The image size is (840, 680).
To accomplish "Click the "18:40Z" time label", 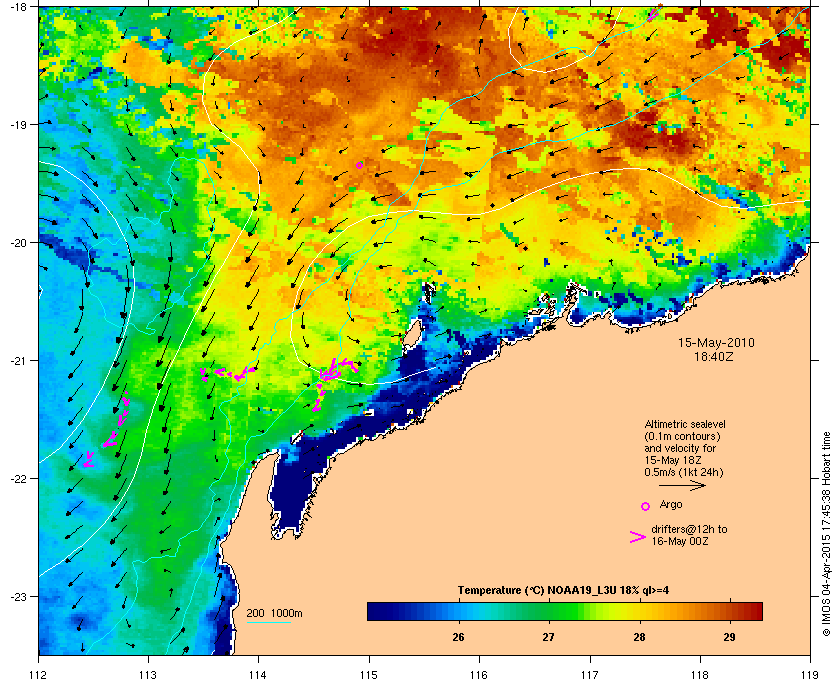I will click(x=716, y=356).
